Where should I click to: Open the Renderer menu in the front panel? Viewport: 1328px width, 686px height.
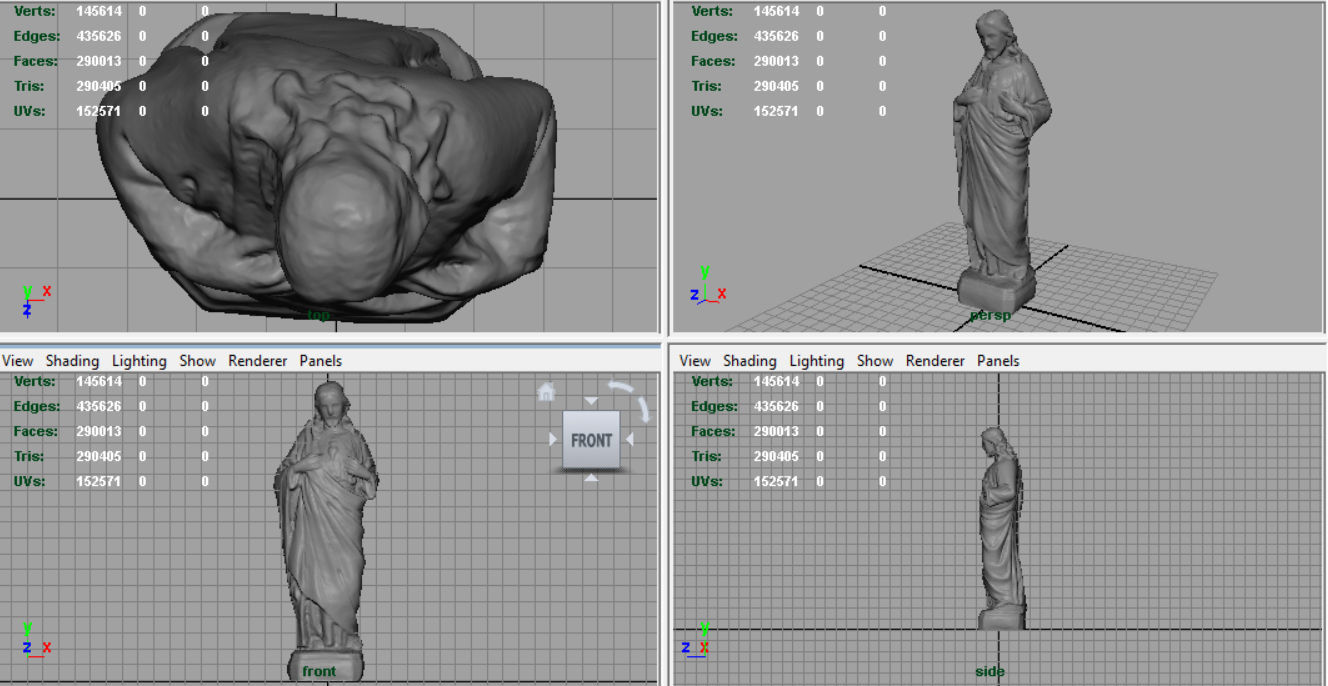(x=257, y=361)
